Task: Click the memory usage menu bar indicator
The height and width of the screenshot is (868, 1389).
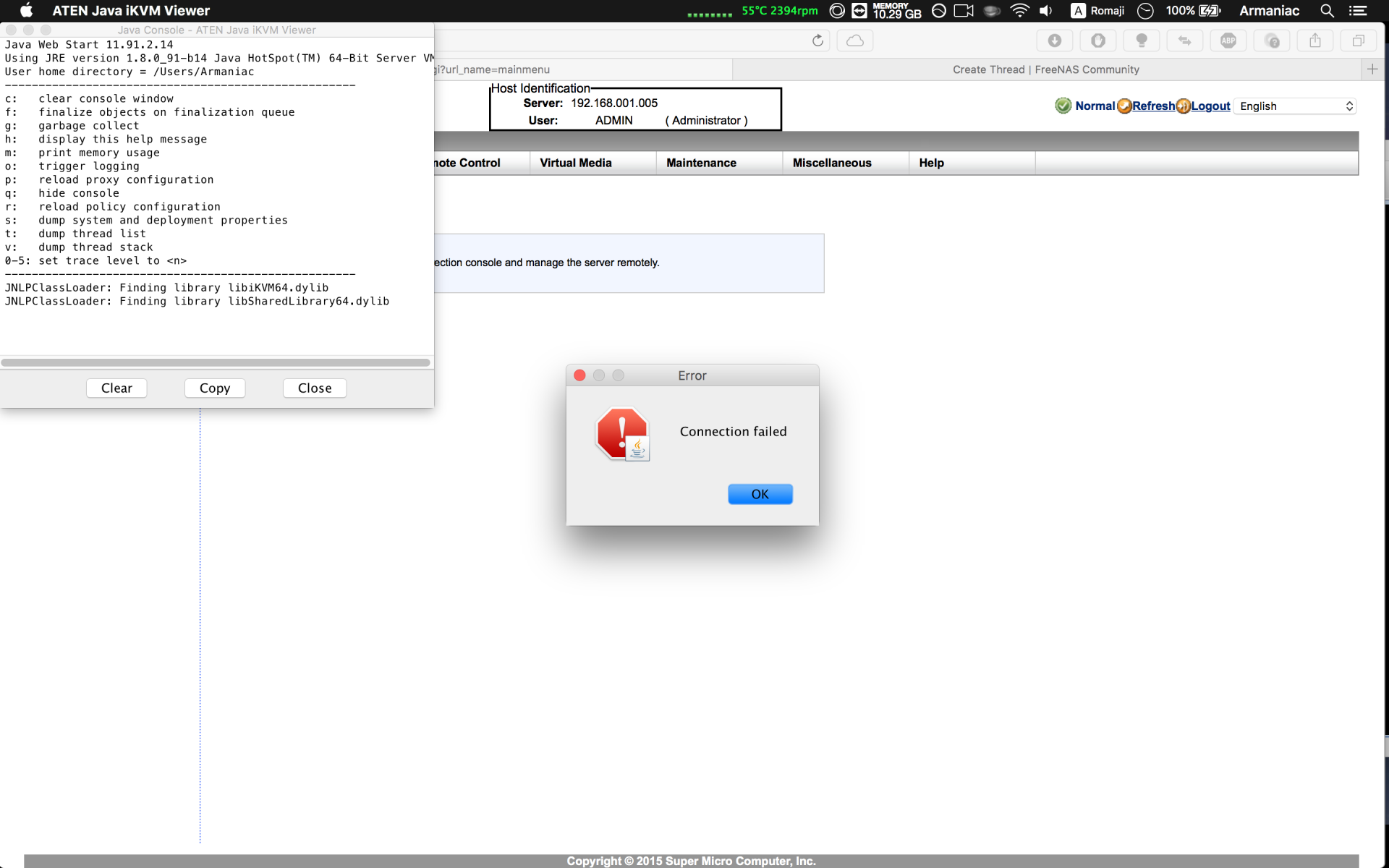Action: 896,10
